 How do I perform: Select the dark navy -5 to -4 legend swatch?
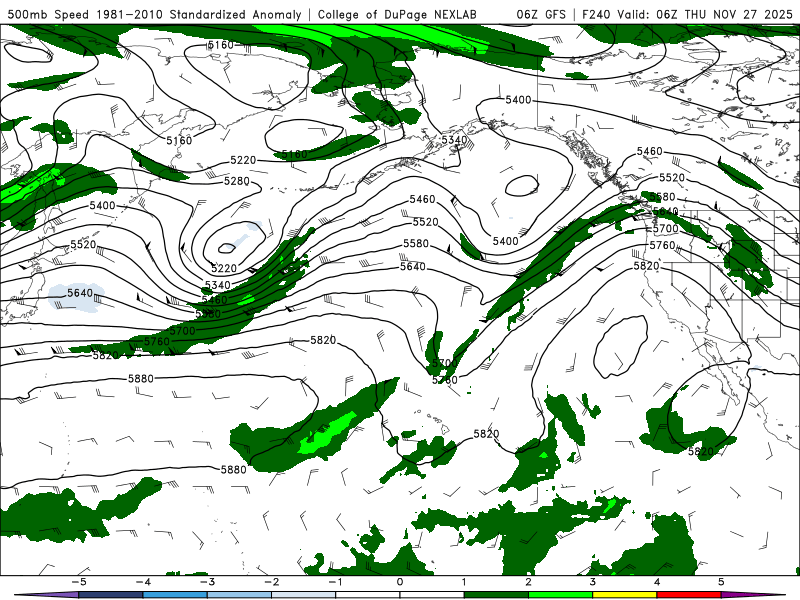(x=111, y=595)
